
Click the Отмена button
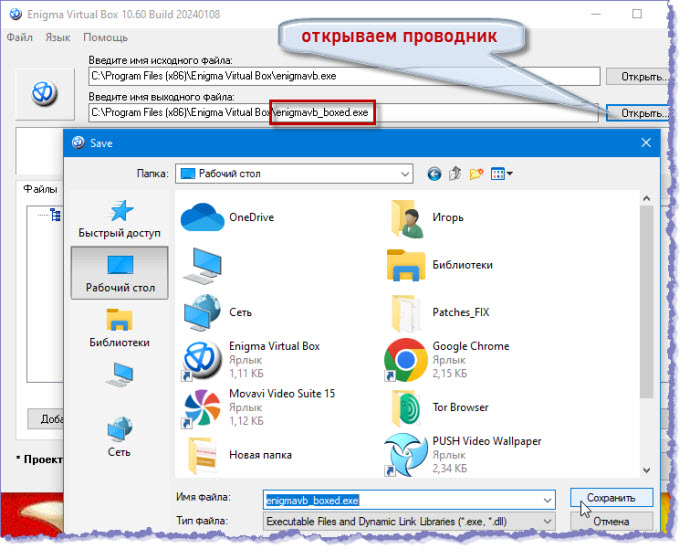[x=611, y=521]
